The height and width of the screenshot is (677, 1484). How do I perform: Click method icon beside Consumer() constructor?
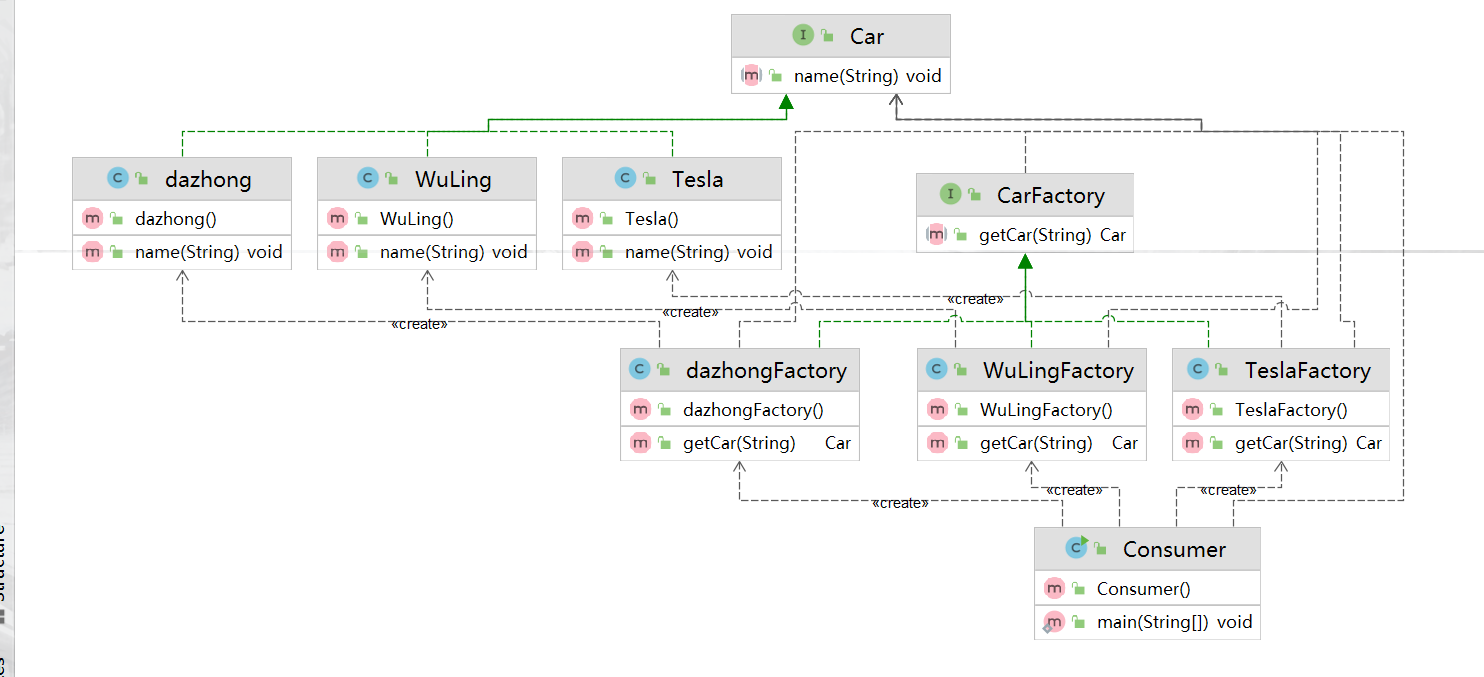point(1054,588)
